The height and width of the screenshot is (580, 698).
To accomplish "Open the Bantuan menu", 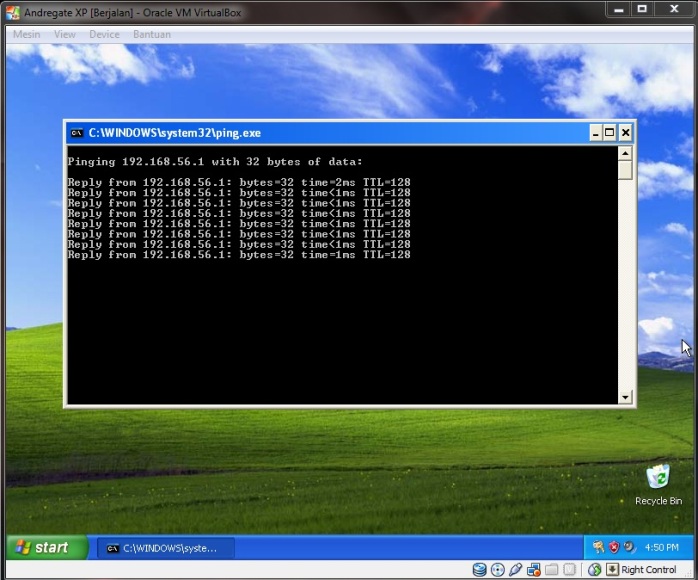I will tap(152, 34).
